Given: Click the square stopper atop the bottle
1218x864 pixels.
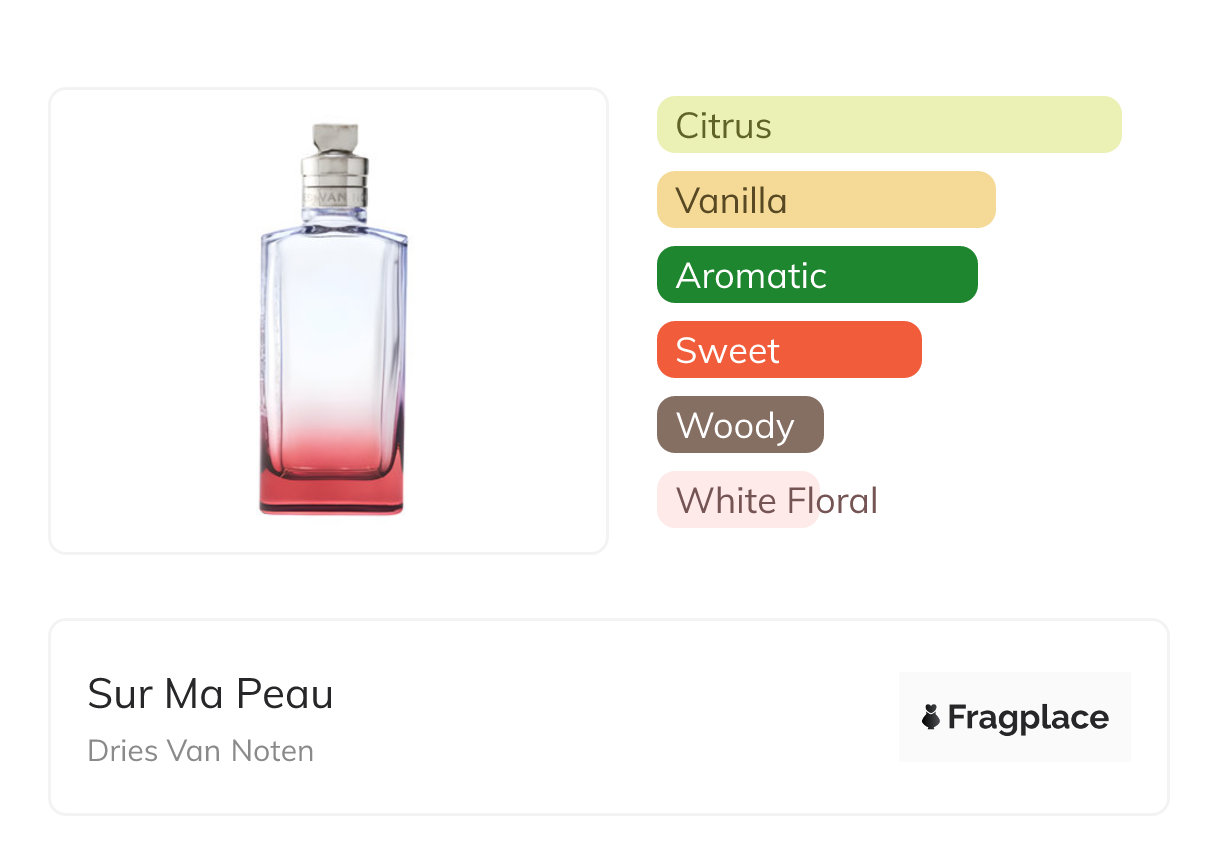Looking at the screenshot, I should click(335, 135).
